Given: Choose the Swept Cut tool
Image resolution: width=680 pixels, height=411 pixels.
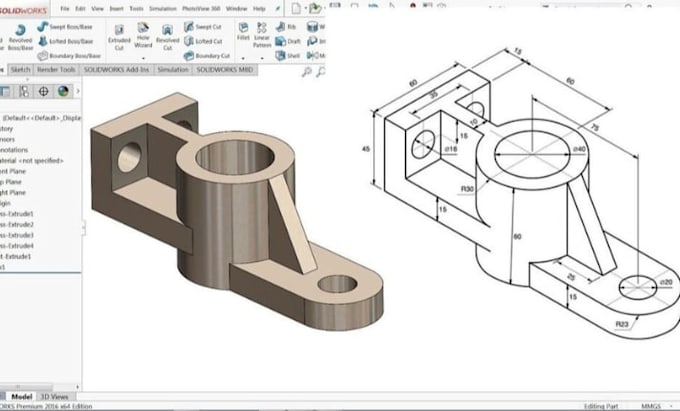Looking at the screenshot, I should pos(203,27).
